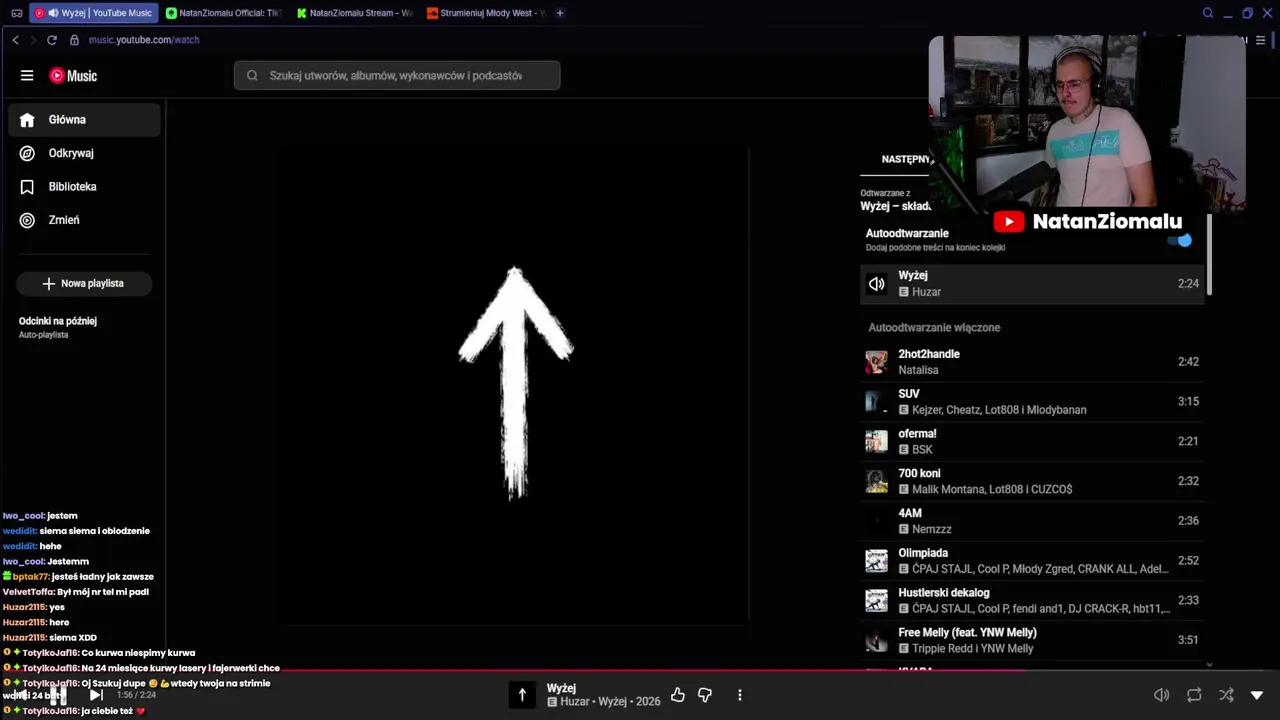Screen dimensions: 1280x720
Task: Collapse the player page with down arrow
Action: coord(1257,695)
